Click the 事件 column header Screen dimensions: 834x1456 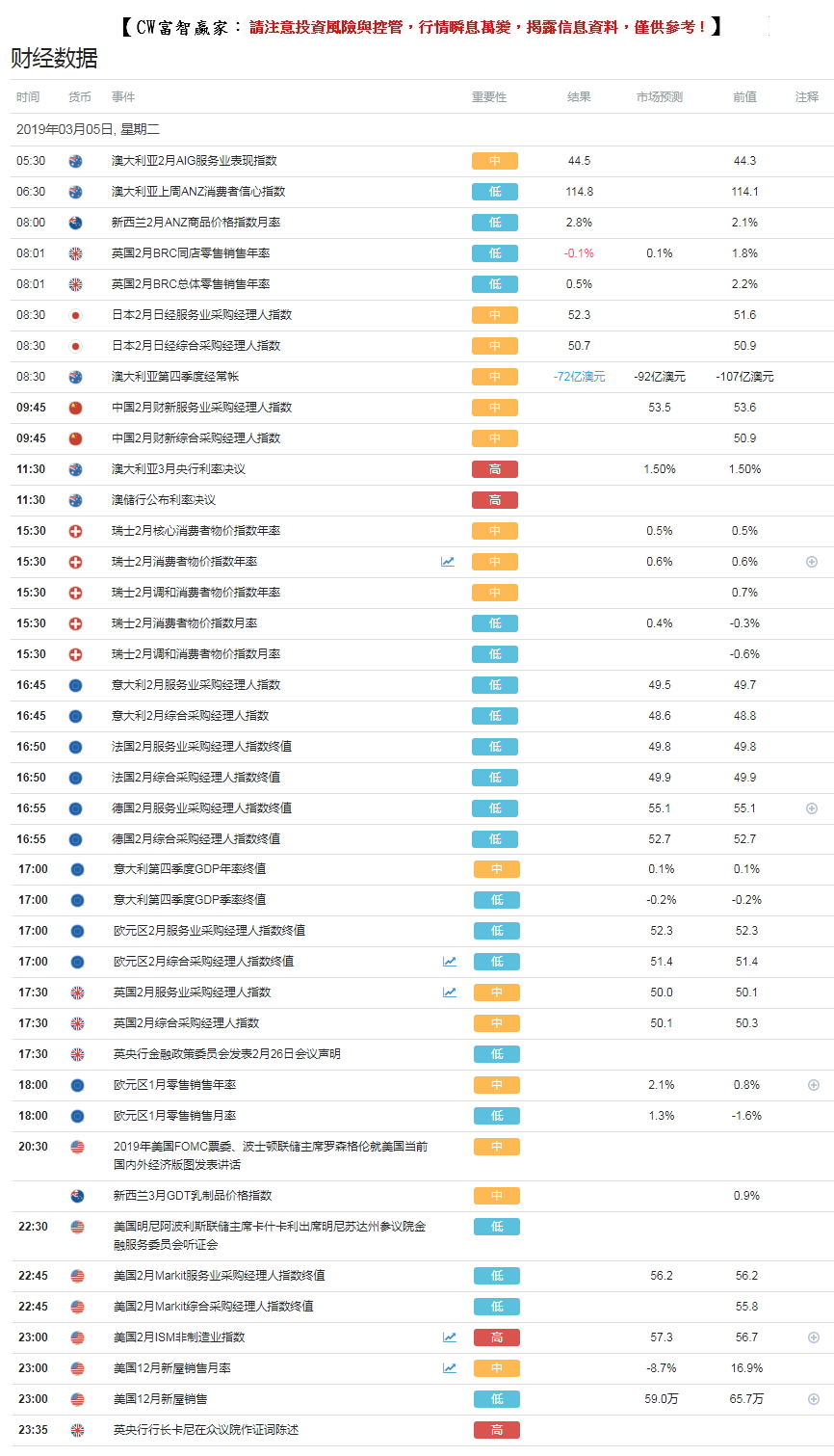[x=123, y=97]
